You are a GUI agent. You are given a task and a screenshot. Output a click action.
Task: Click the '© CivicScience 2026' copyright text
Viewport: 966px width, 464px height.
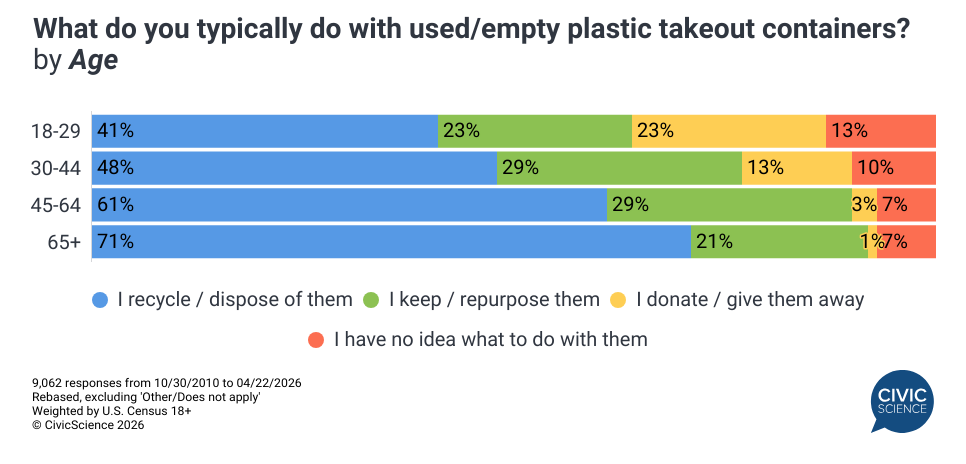[x=88, y=425]
